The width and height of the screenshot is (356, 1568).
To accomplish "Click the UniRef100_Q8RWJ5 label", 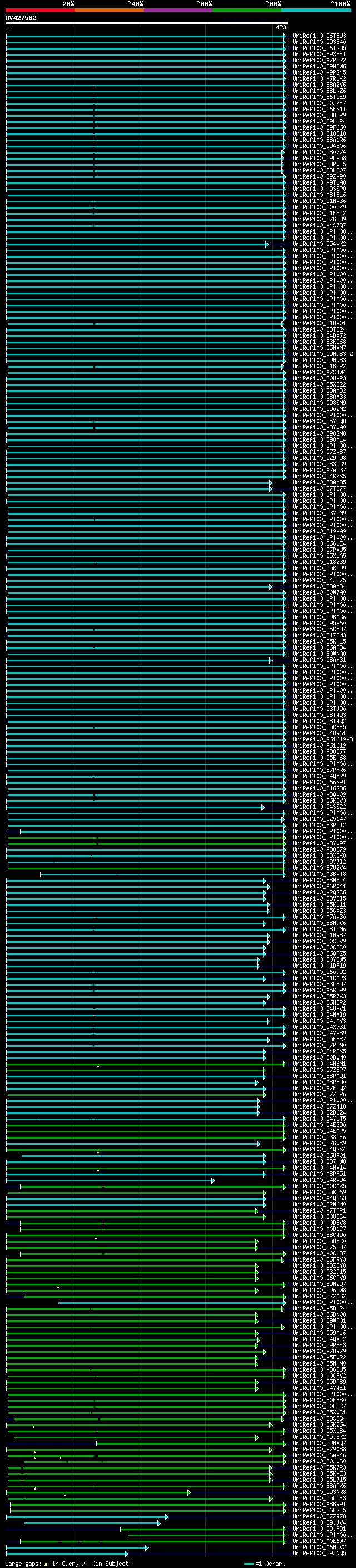I will tap(319, 164).
